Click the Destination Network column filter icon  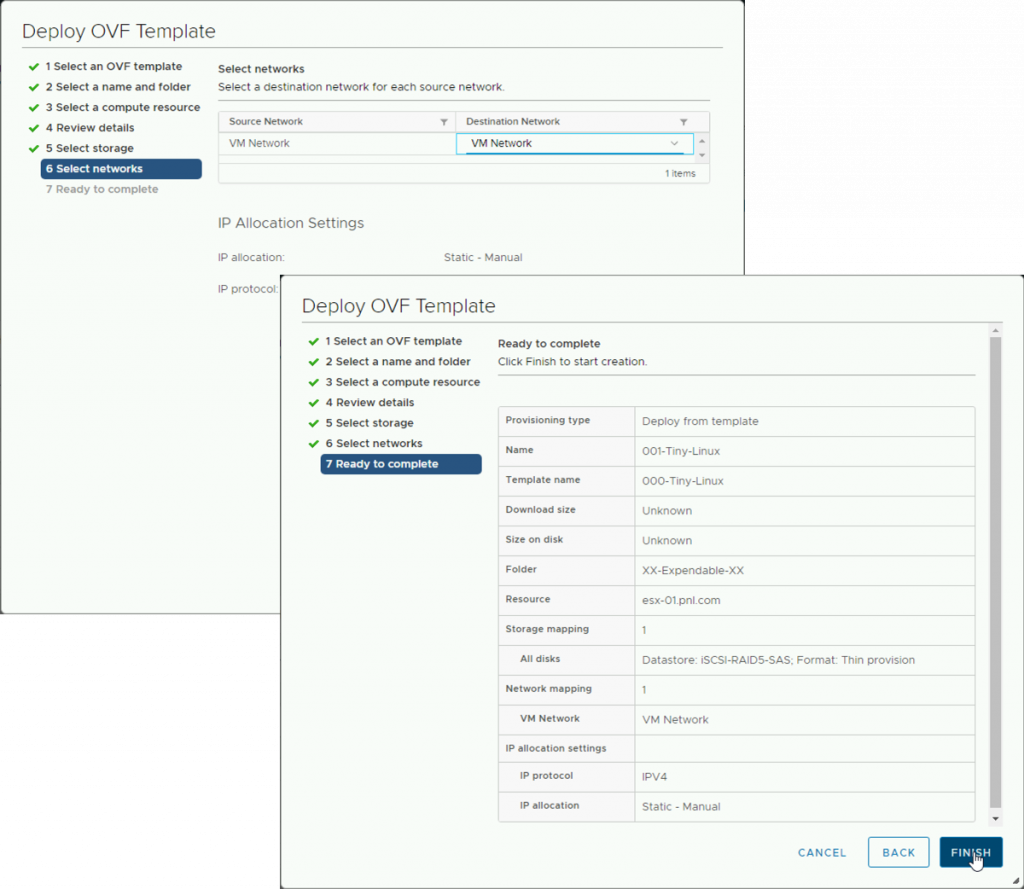click(x=683, y=122)
